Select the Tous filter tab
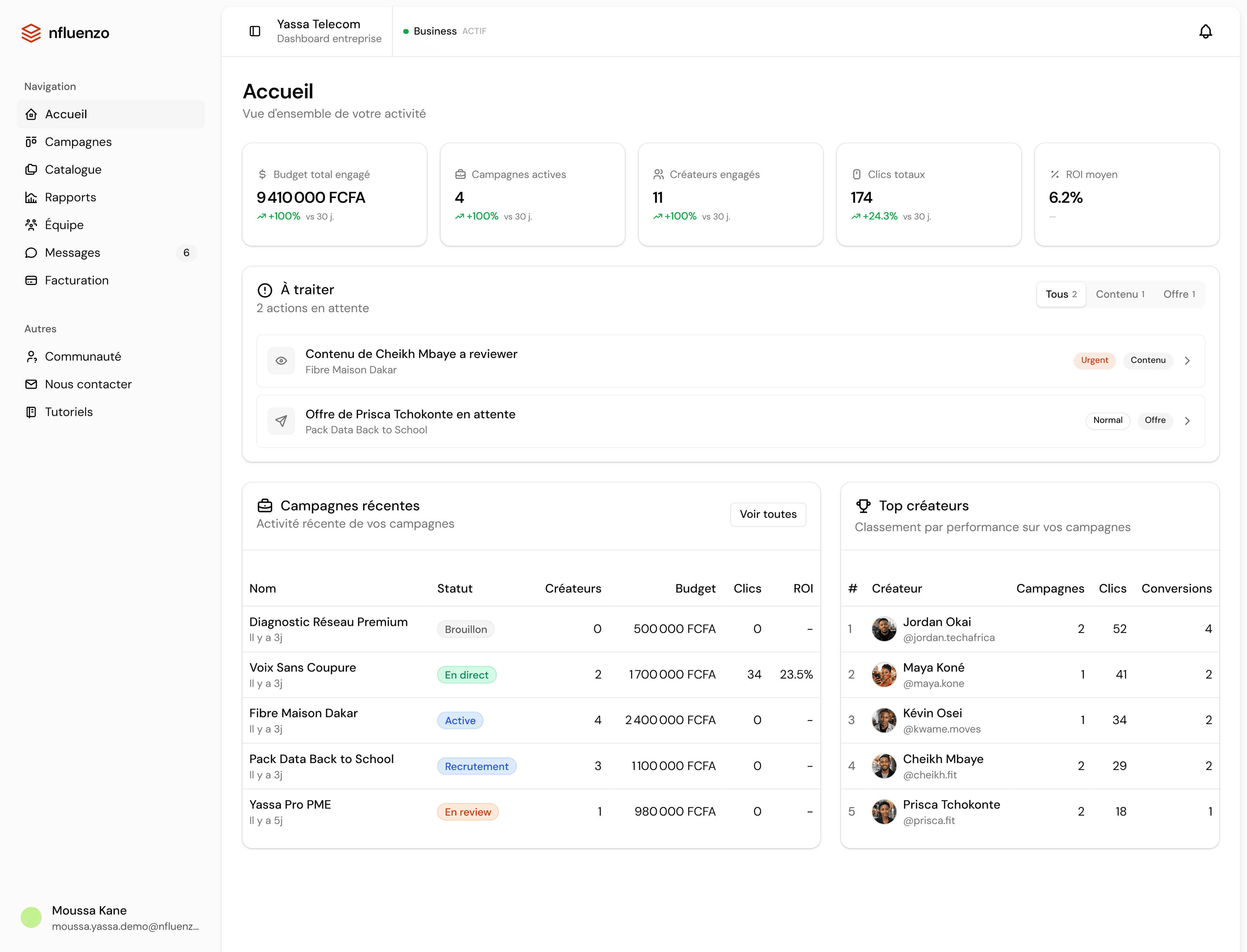The width and height of the screenshot is (1247, 952). pos(1061,295)
